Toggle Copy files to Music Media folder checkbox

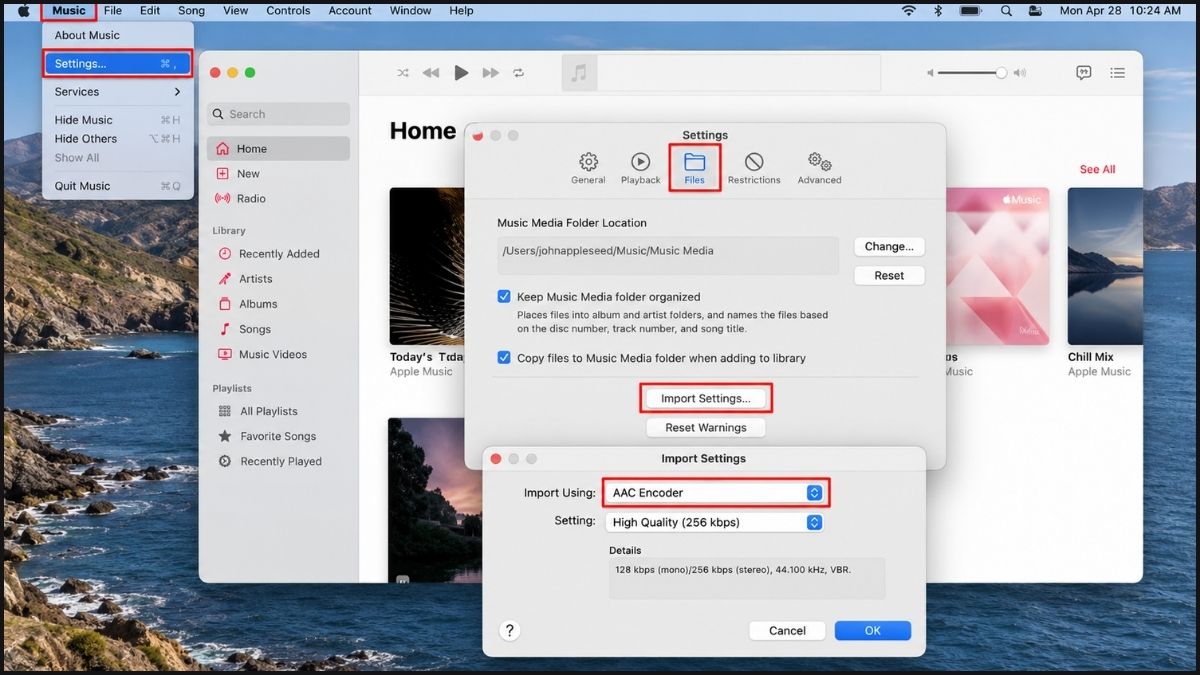(x=504, y=357)
